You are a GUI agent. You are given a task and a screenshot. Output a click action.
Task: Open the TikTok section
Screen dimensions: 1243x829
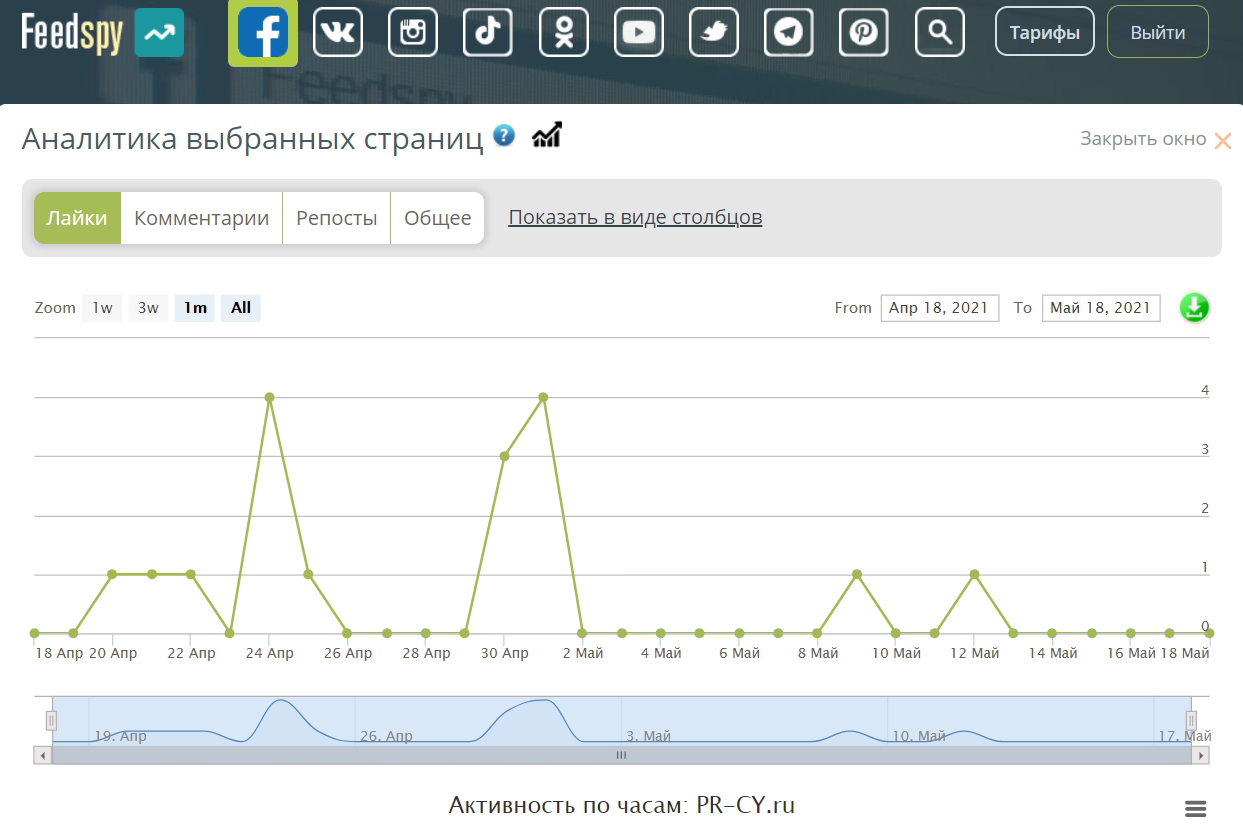[487, 31]
